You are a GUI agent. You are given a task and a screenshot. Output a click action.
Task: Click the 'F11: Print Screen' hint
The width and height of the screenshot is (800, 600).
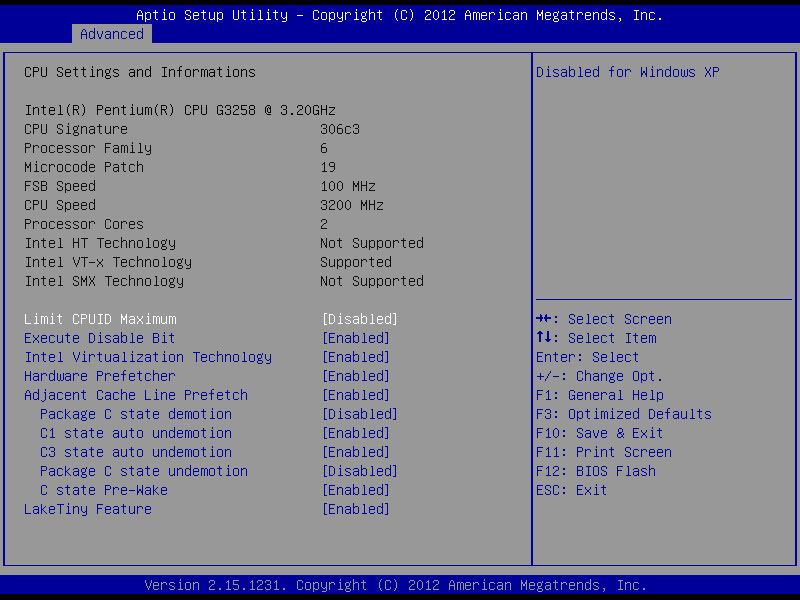[x=604, y=452]
